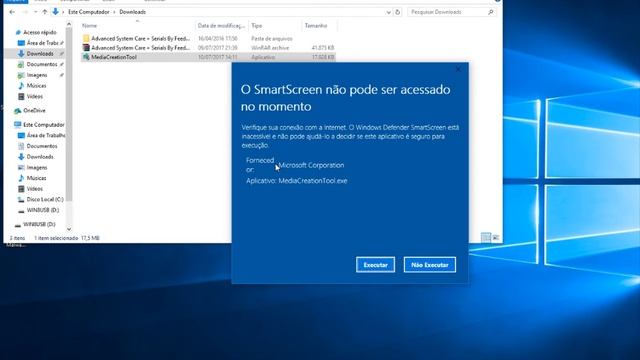This screenshot has height=360, width=640.
Task: Switch to large icons view layout
Action: [496, 238]
